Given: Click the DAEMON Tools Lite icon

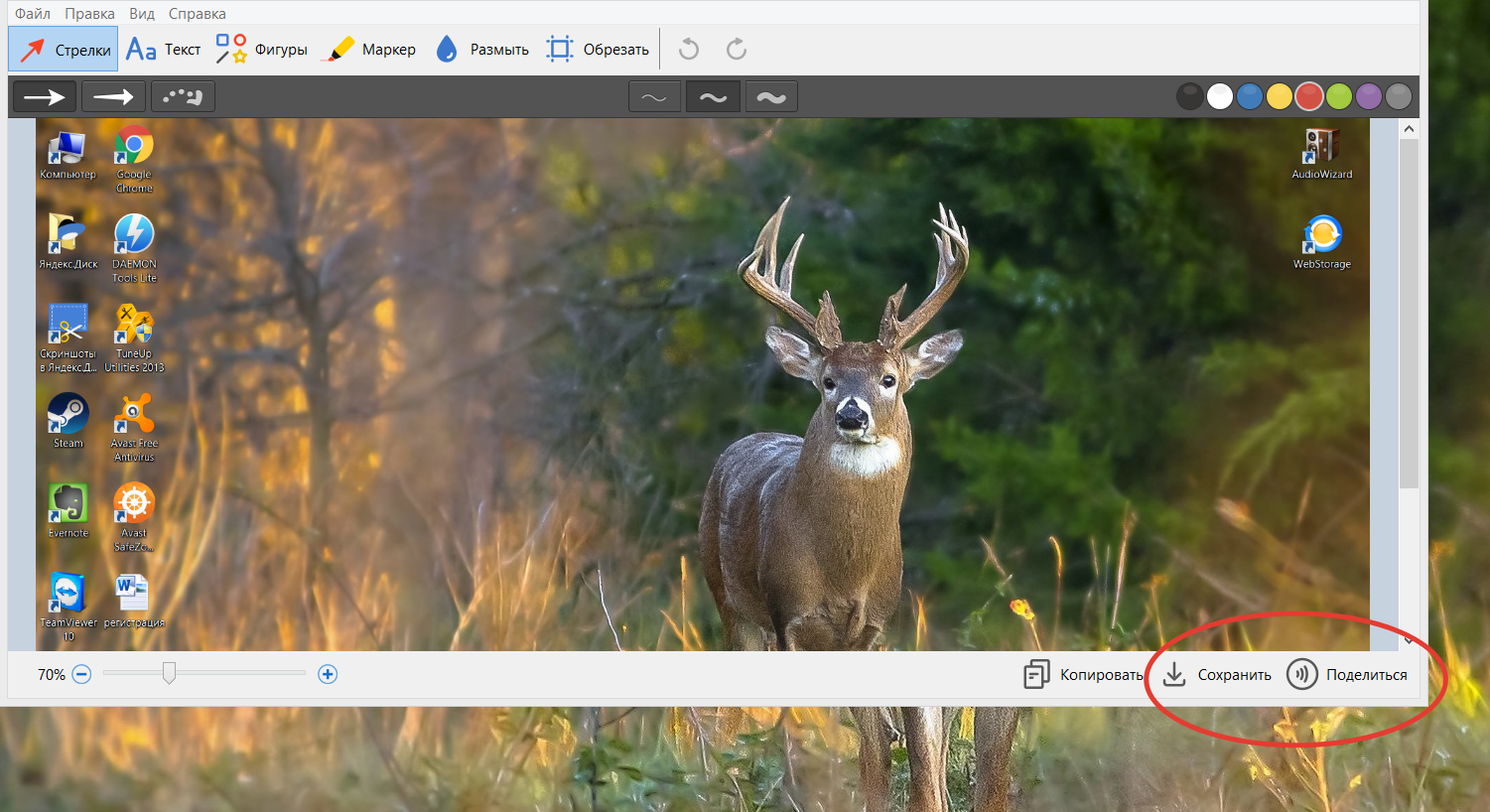Looking at the screenshot, I should pyautogui.click(x=134, y=248).
